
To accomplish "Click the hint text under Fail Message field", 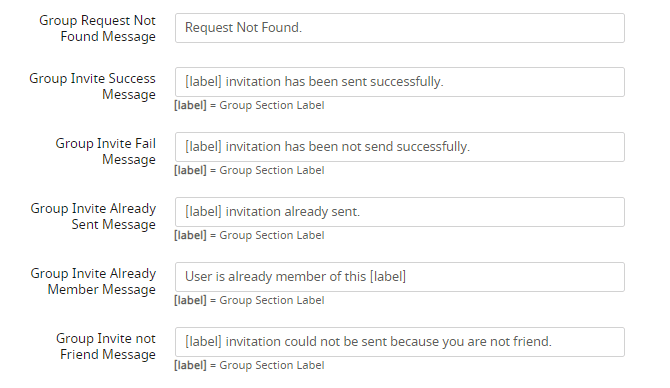I will [x=249, y=170].
